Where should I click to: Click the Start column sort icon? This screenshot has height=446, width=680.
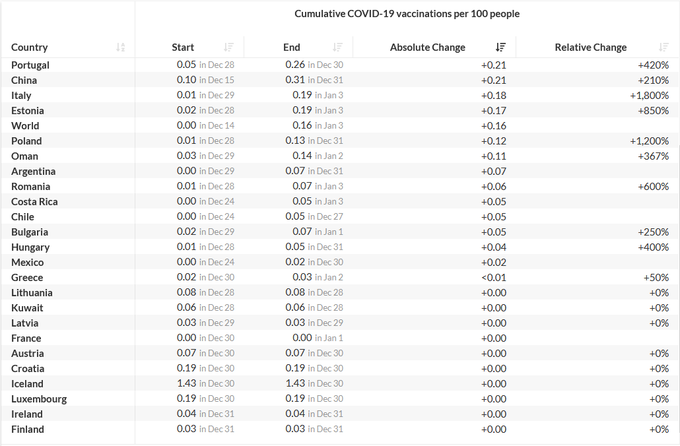click(x=229, y=47)
